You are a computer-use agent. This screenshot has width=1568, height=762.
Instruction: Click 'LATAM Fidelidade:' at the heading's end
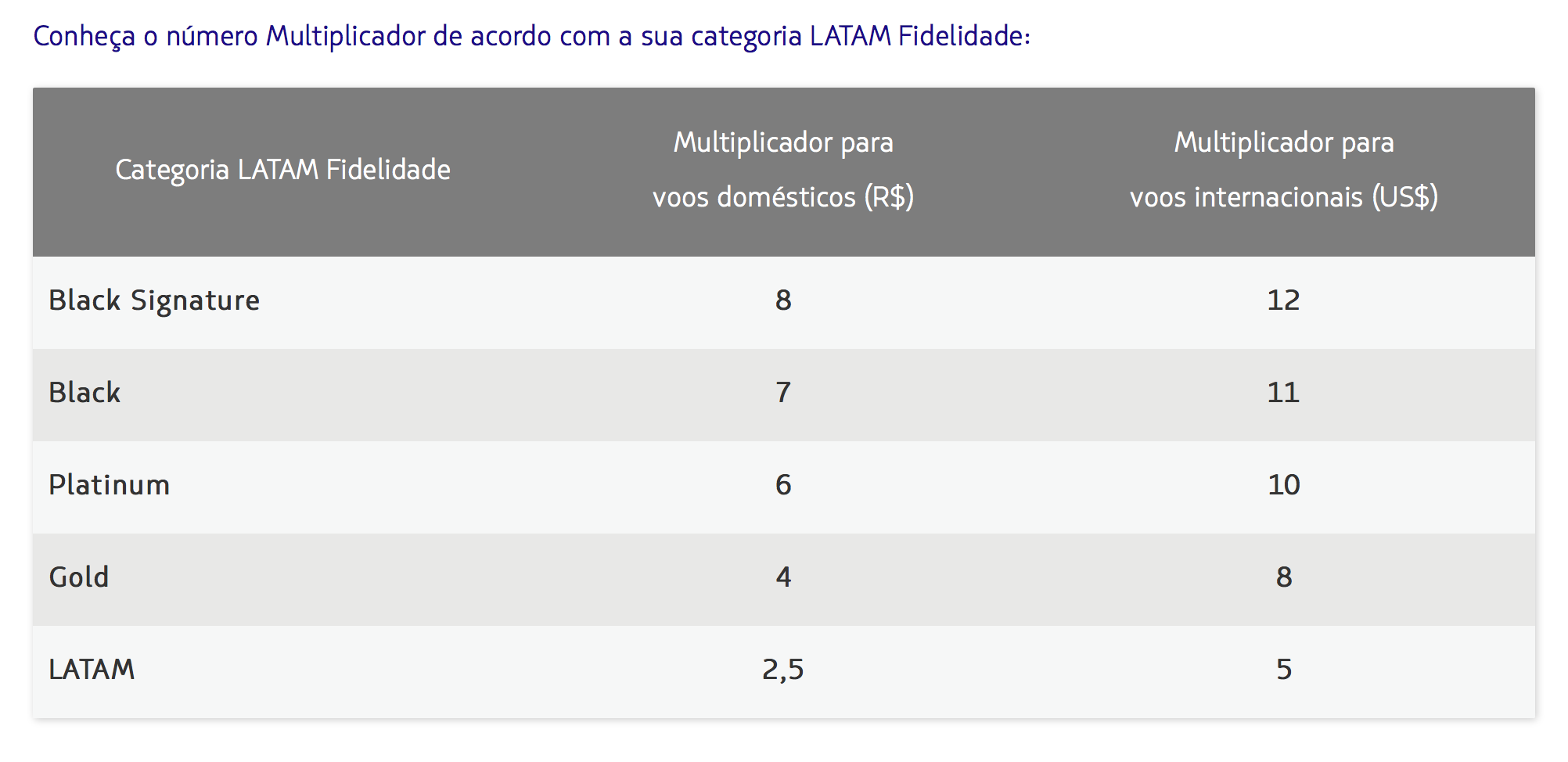point(920,37)
